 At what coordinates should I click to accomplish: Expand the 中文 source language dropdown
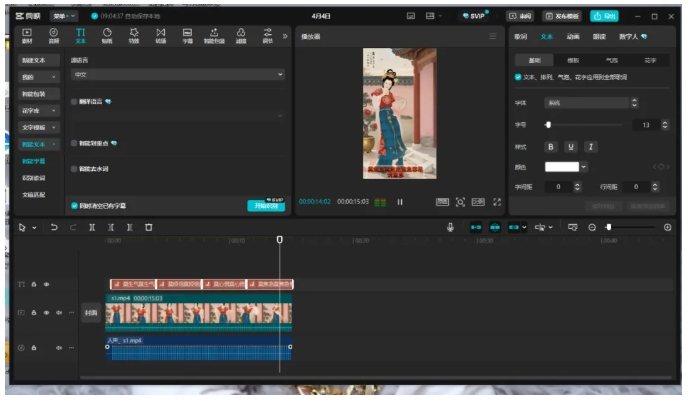click(x=178, y=75)
